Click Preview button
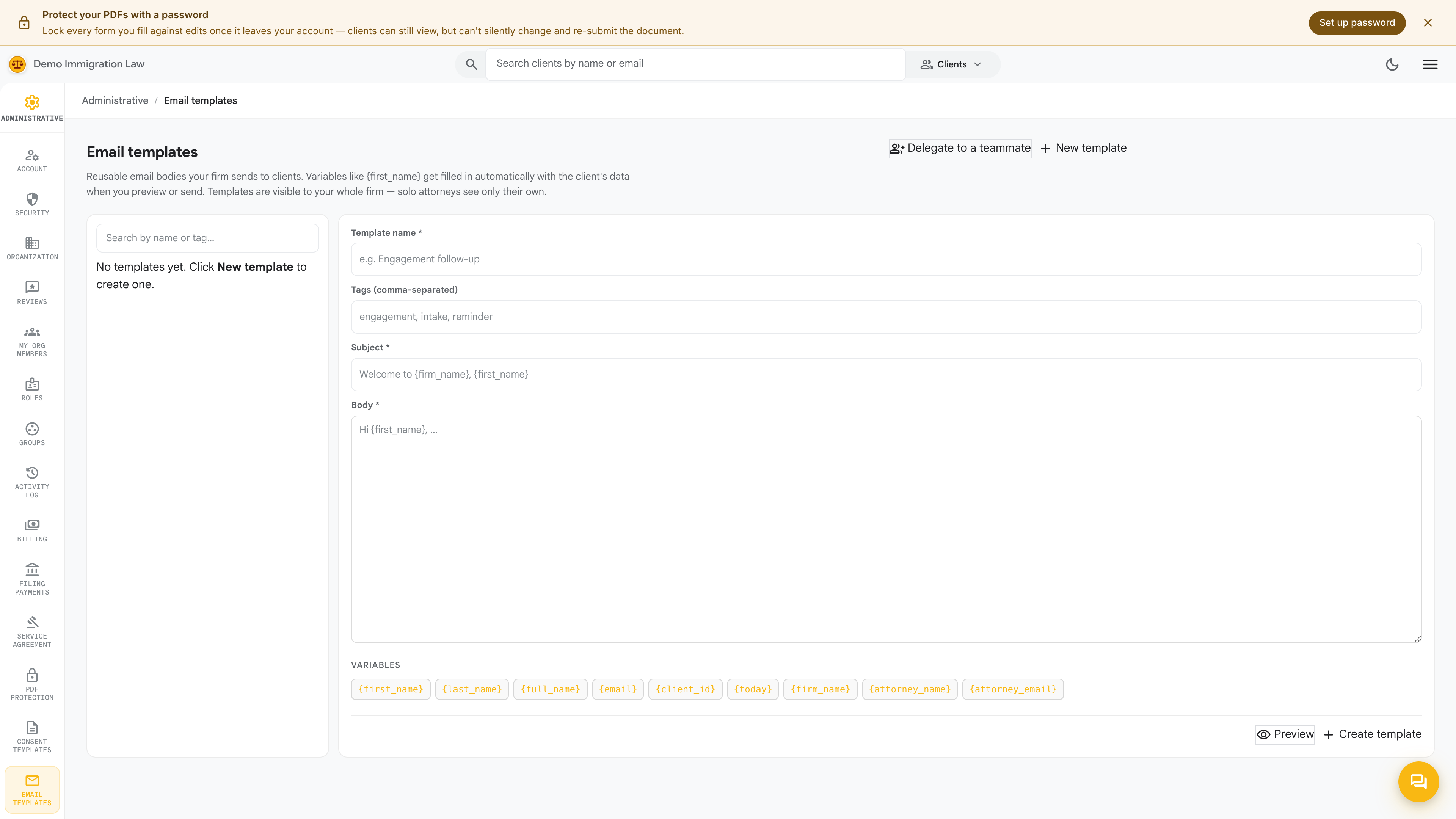Viewport: 1456px width, 819px height. pyautogui.click(x=1285, y=734)
